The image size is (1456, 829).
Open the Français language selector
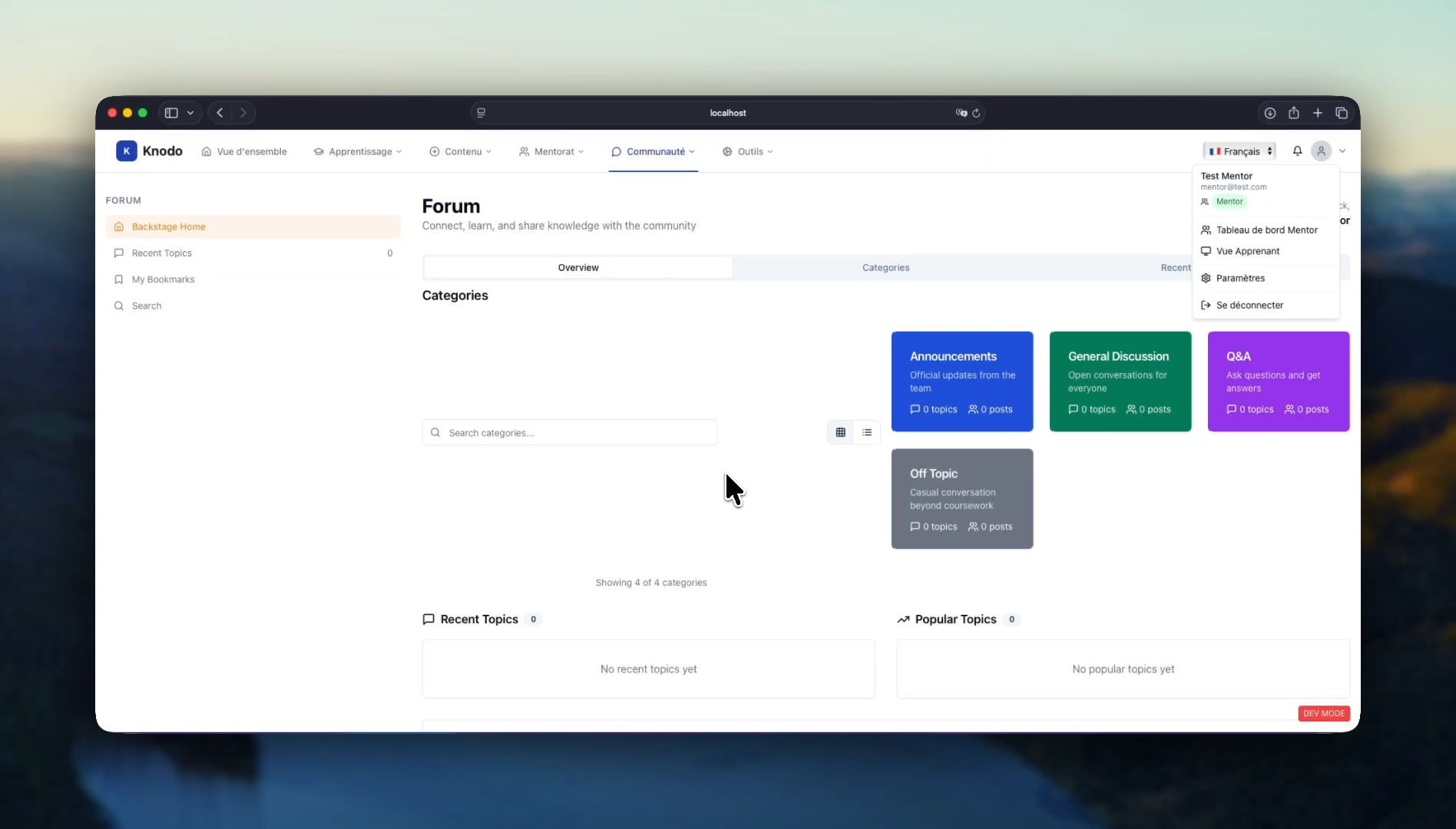pyautogui.click(x=1240, y=151)
